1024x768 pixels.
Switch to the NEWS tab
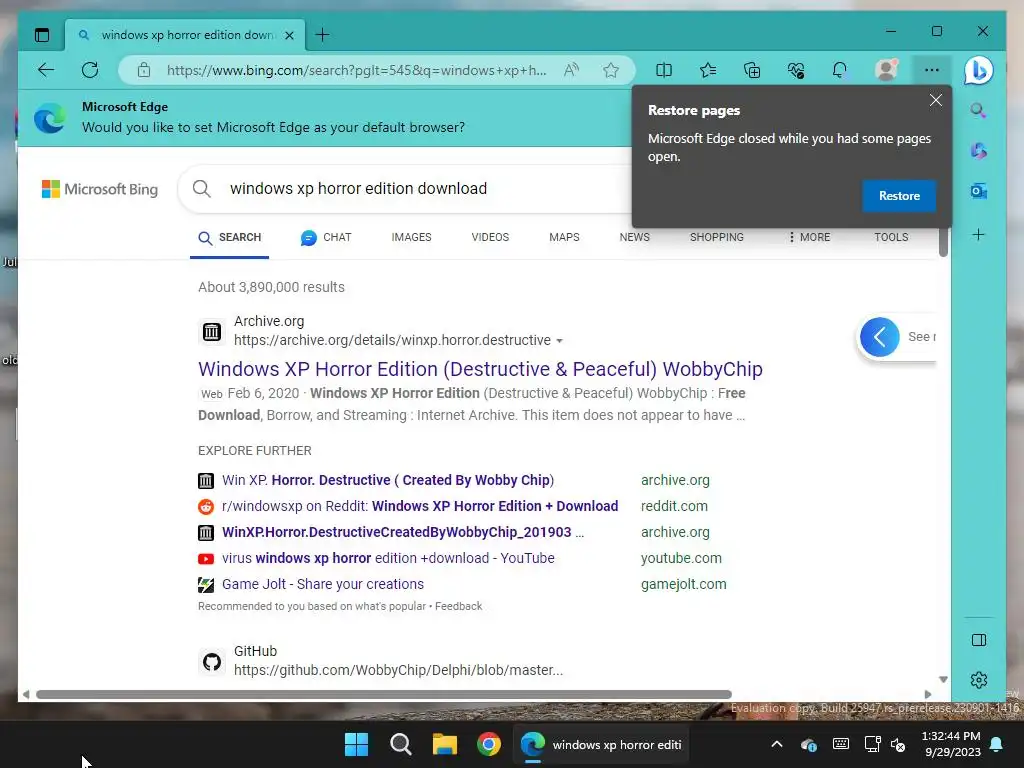click(635, 237)
